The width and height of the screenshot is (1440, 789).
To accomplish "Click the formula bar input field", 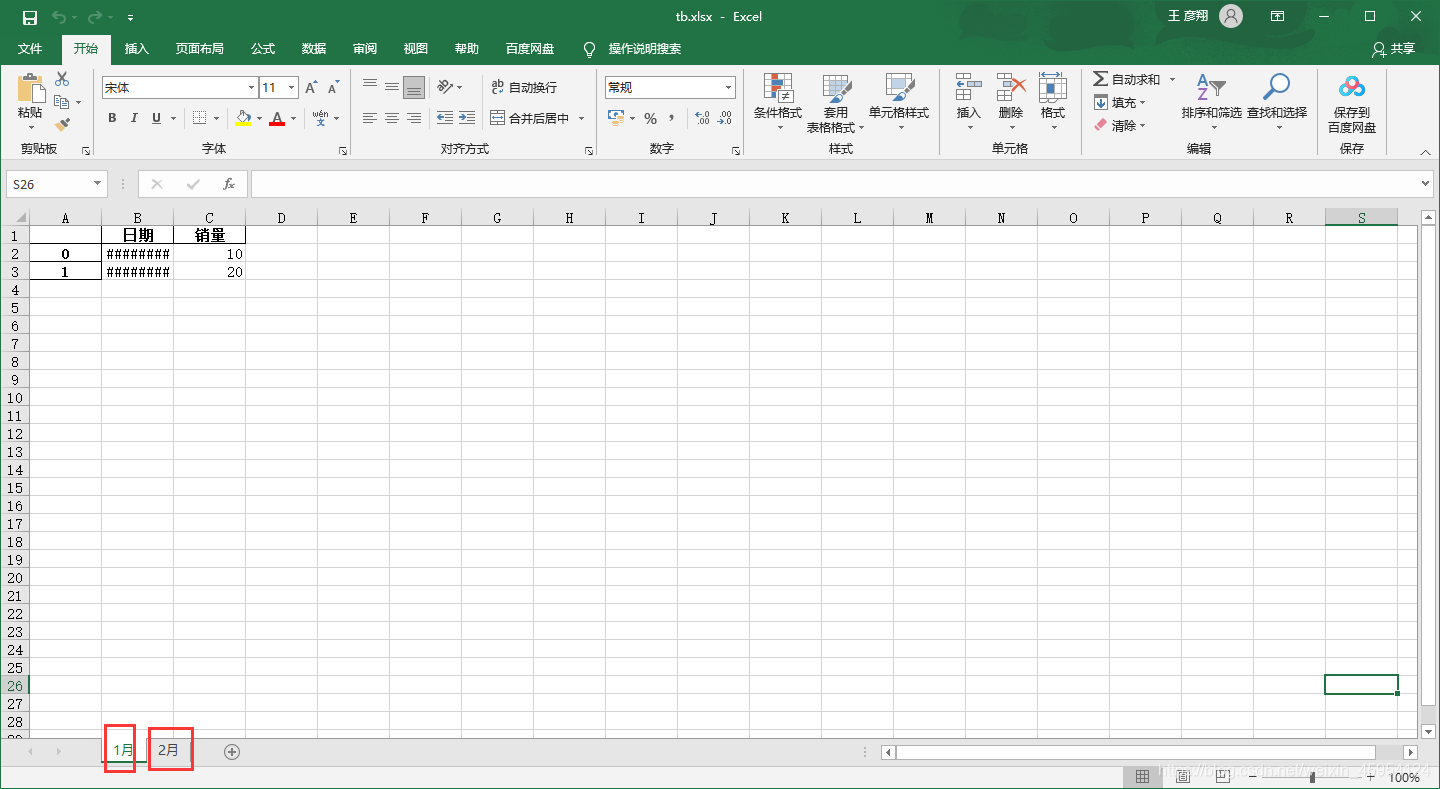I will point(835,184).
